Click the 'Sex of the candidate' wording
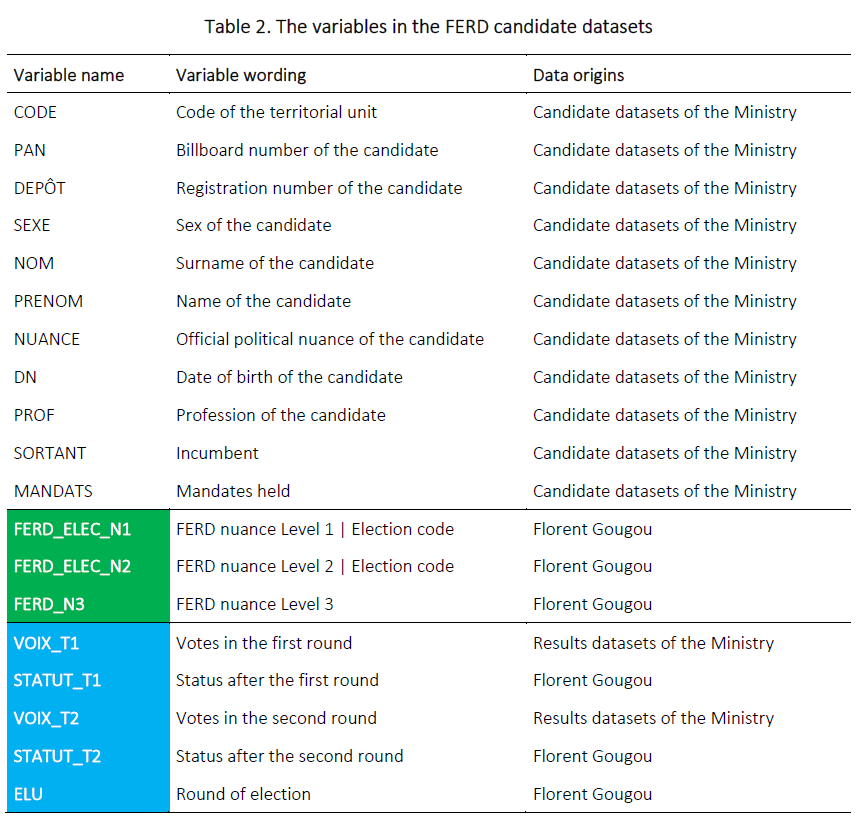The height and width of the screenshot is (820, 865). tap(253, 225)
